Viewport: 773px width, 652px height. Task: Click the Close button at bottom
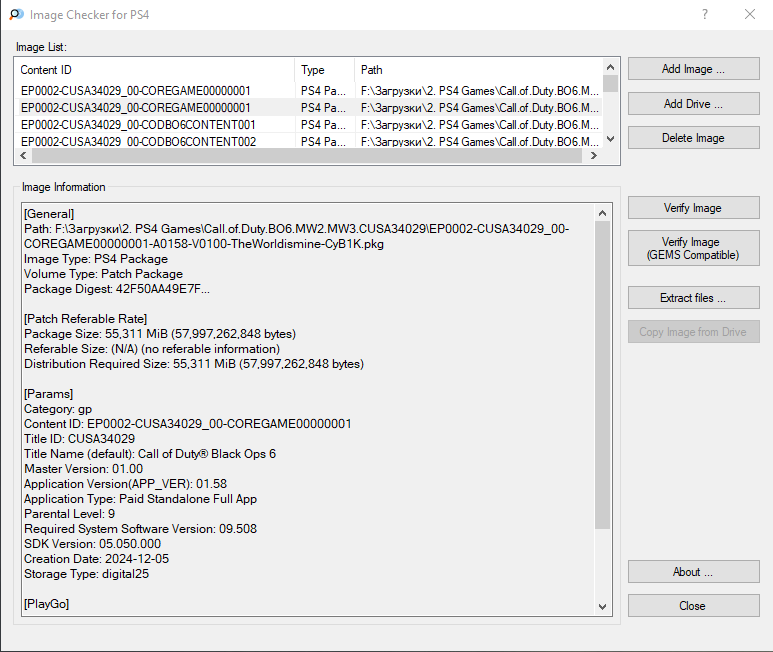[x=693, y=606]
